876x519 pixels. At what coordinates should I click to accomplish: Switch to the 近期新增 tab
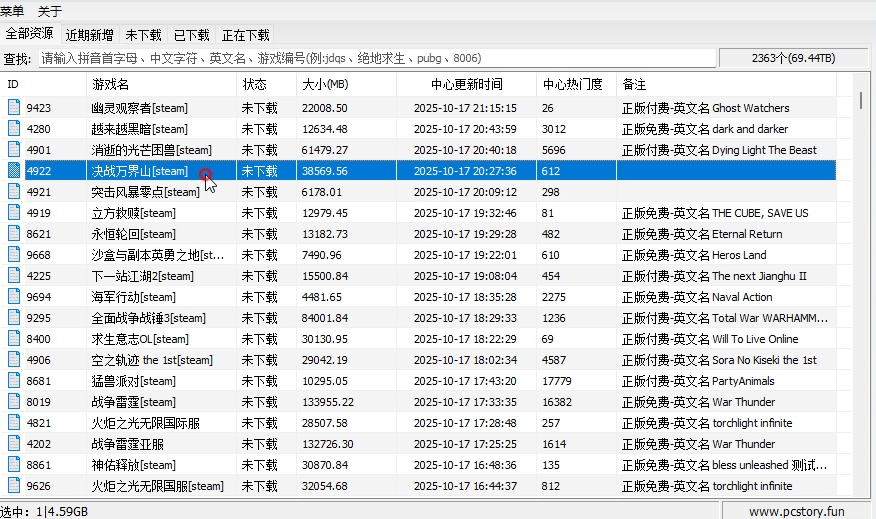(89, 35)
